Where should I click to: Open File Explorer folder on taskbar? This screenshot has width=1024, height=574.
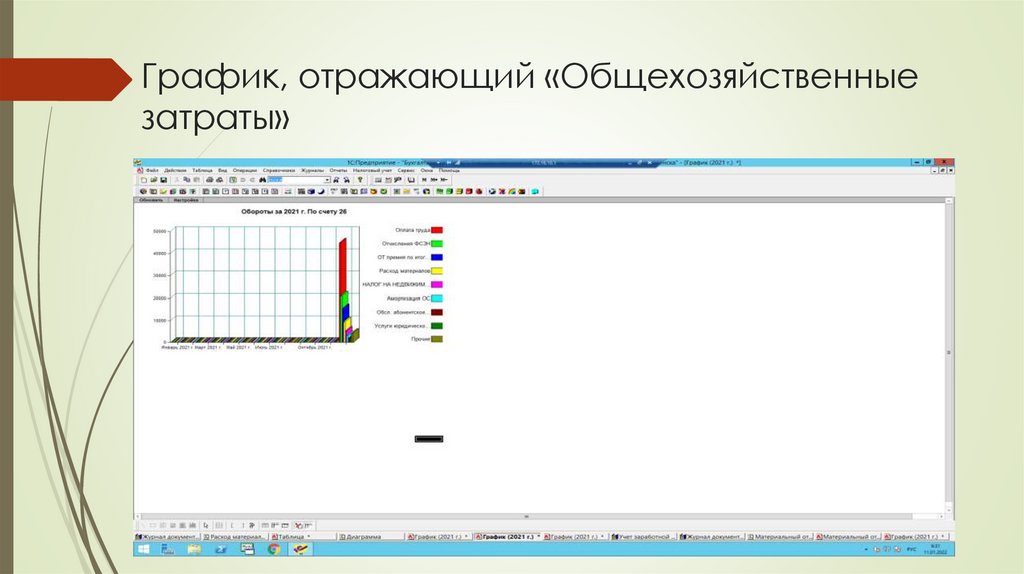point(194,549)
